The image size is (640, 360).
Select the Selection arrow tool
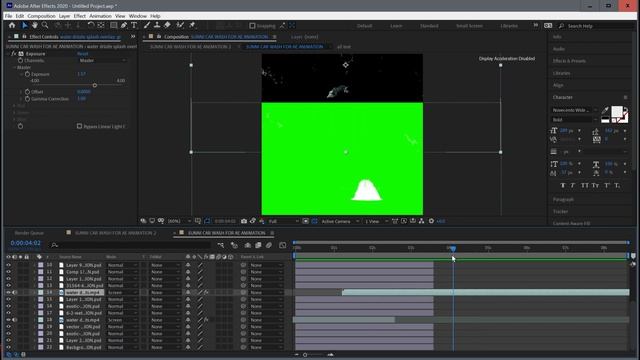24,25
